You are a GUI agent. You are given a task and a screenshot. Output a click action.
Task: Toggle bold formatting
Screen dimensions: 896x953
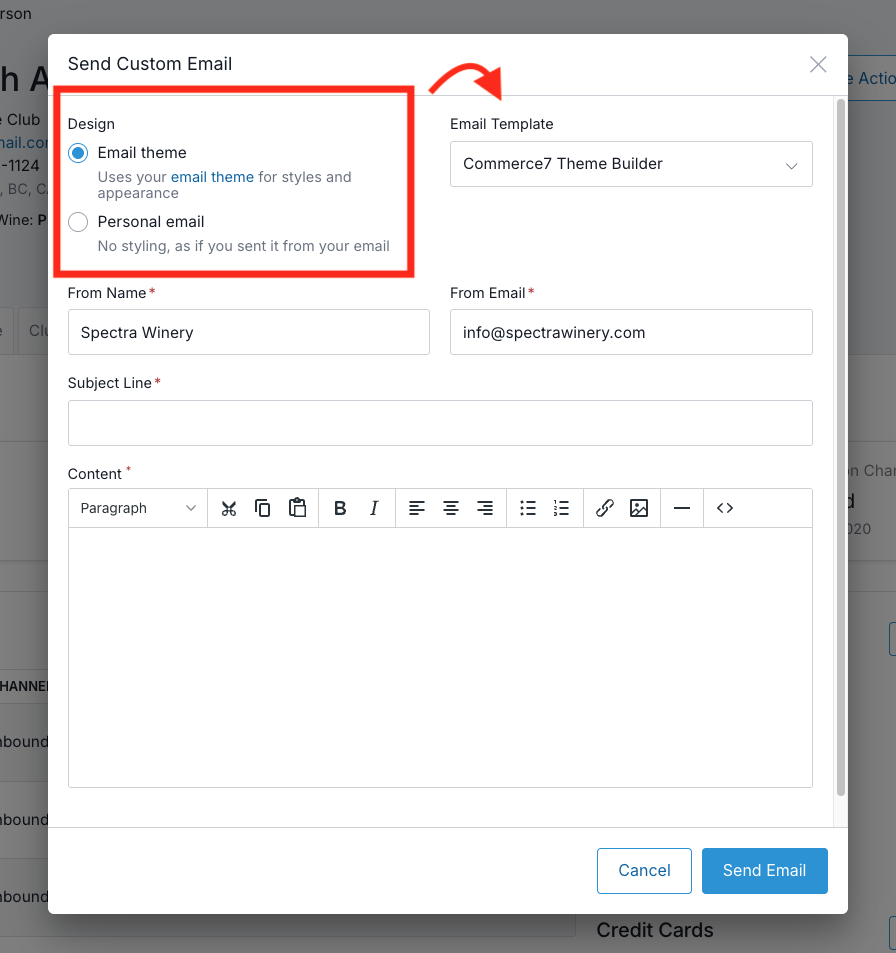(340, 508)
